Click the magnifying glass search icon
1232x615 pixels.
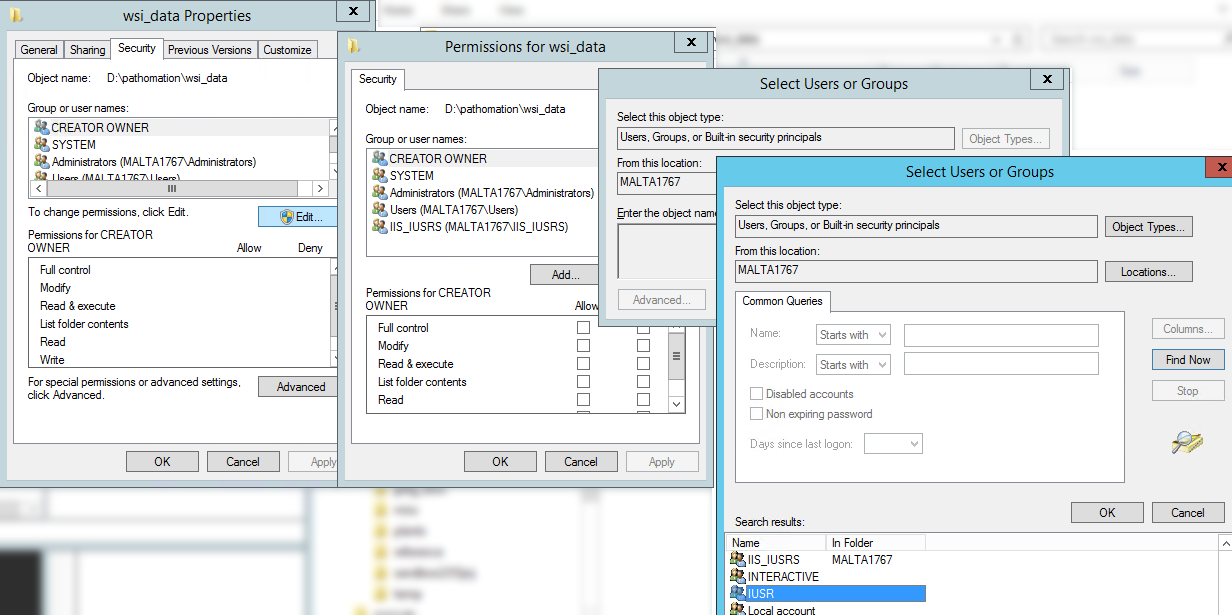point(1186,443)
